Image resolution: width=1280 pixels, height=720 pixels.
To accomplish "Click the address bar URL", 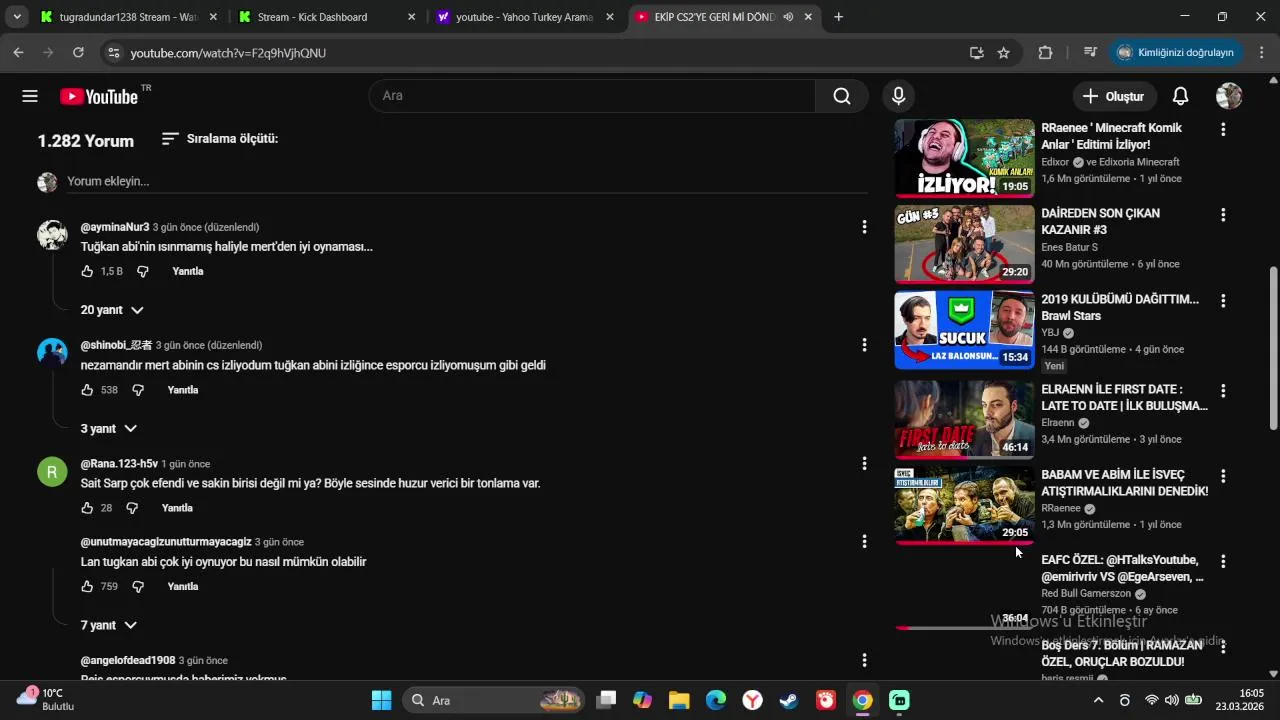I will point(228,53).
